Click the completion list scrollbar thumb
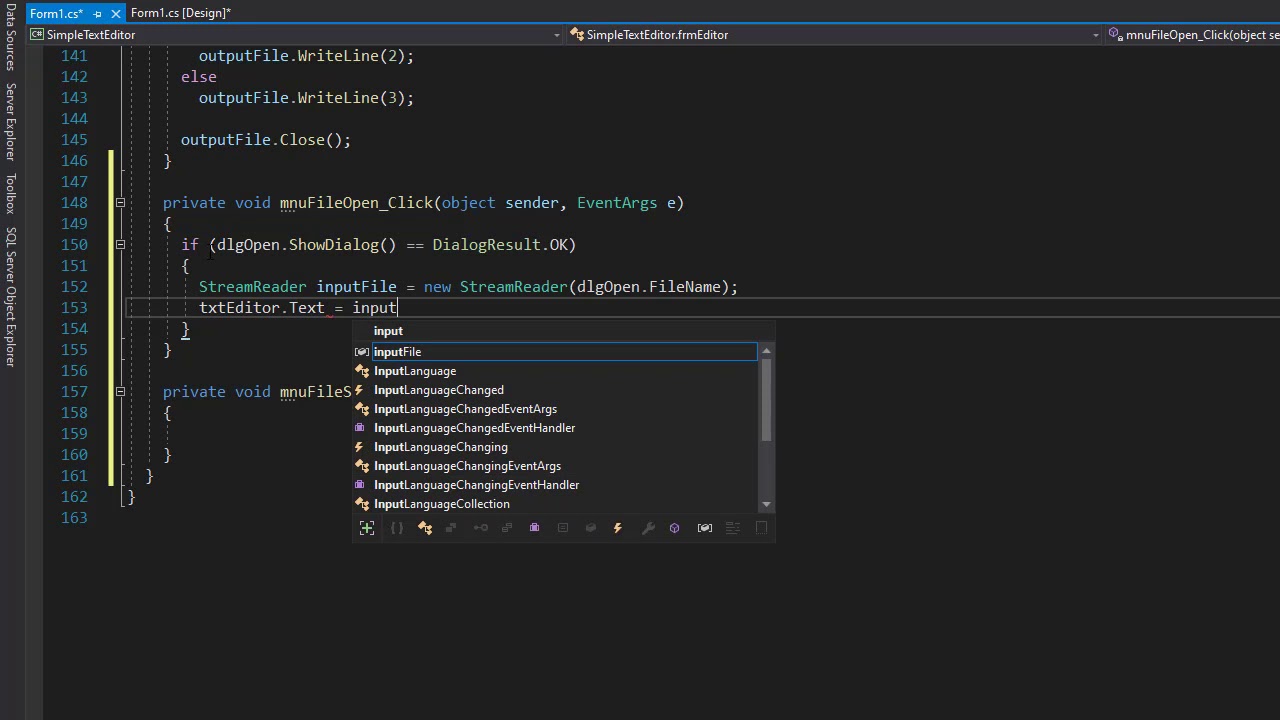Image resolution: width=1280 pixels, height=720 pixels. click(767, 400)
